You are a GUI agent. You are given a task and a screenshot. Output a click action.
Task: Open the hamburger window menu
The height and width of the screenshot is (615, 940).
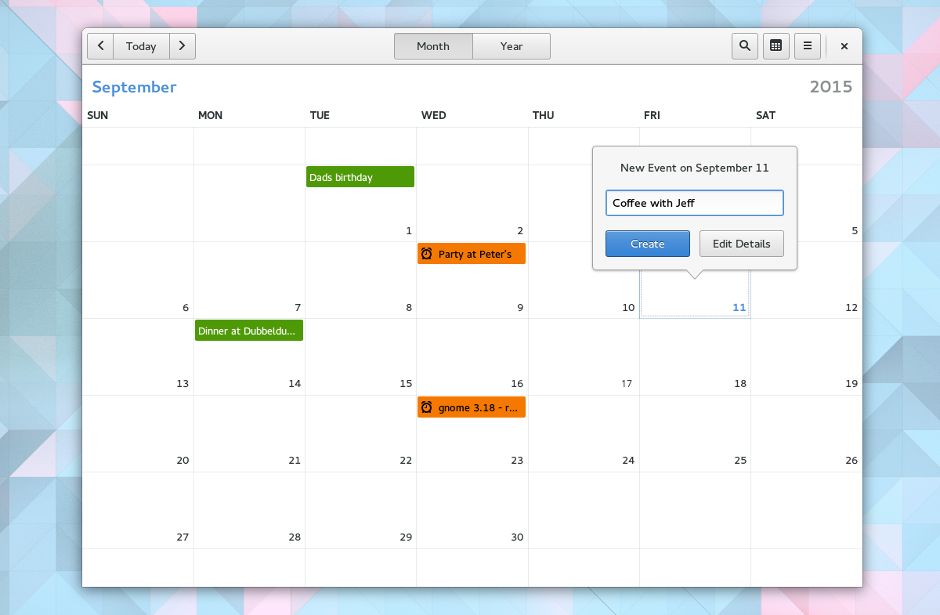coord(808,46)
